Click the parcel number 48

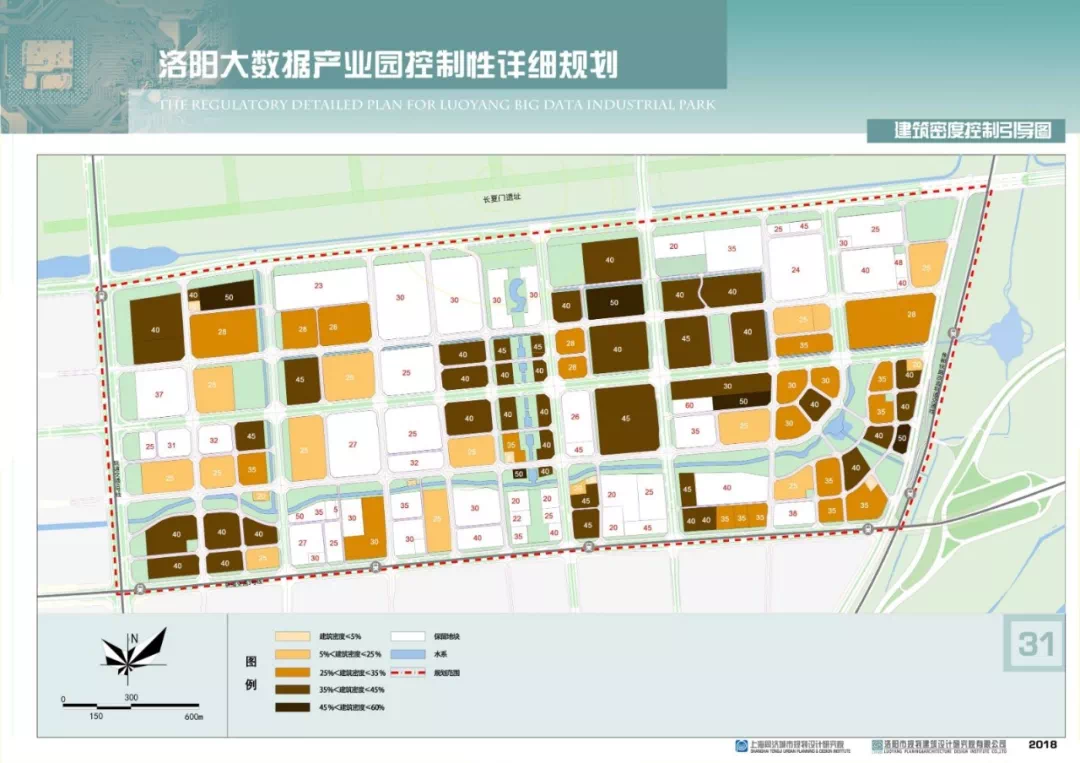(x=899, y=262)
